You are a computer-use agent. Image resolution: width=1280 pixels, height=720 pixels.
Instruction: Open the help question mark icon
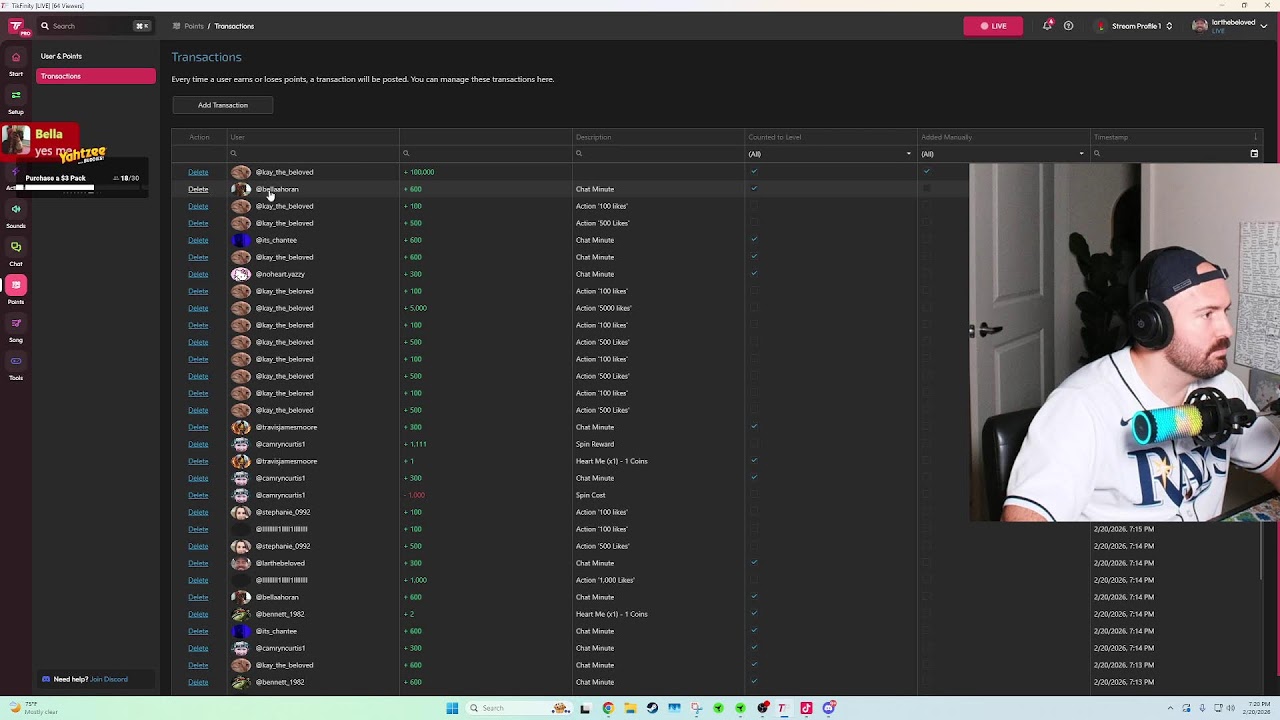1068,26
